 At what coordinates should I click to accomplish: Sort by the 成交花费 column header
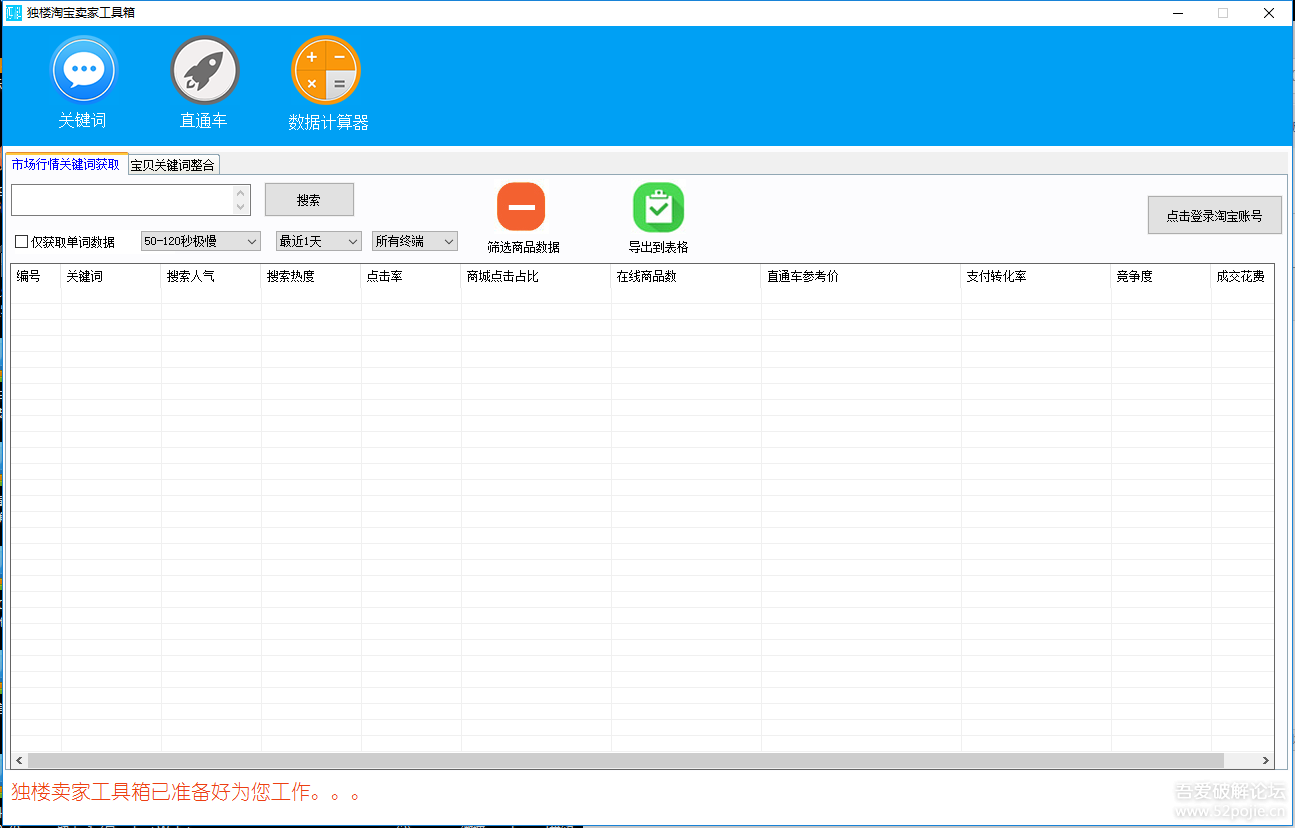tap(1242, 276)
